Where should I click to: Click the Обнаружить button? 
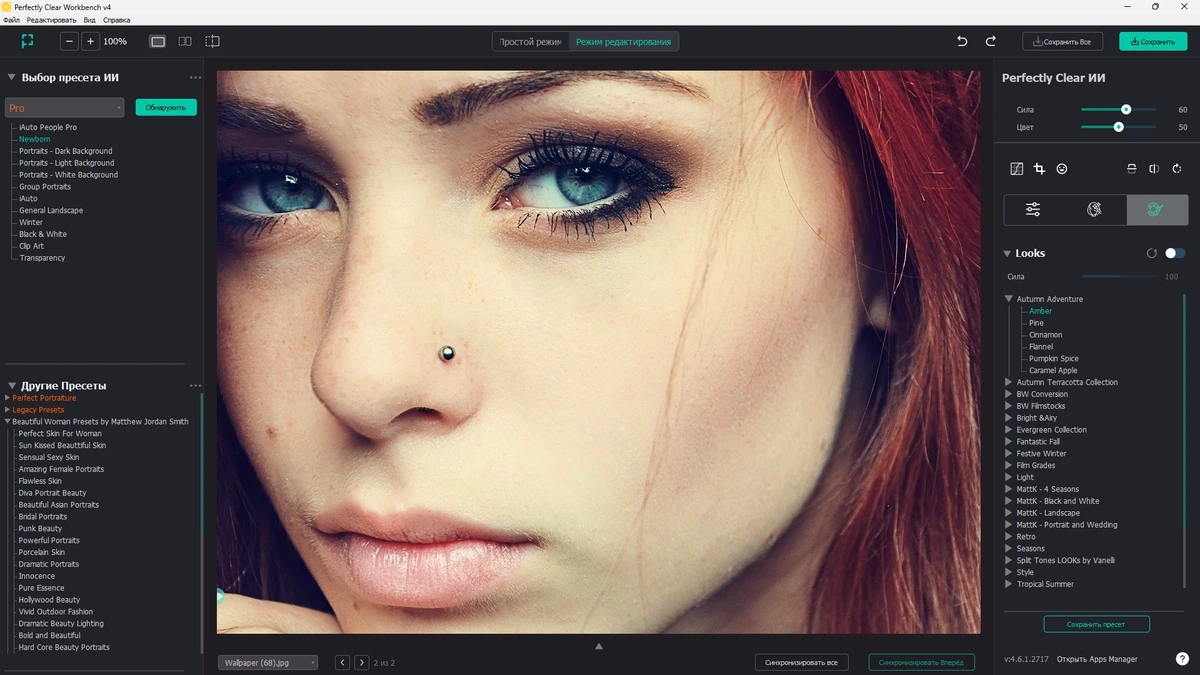[x=166, y=107]
